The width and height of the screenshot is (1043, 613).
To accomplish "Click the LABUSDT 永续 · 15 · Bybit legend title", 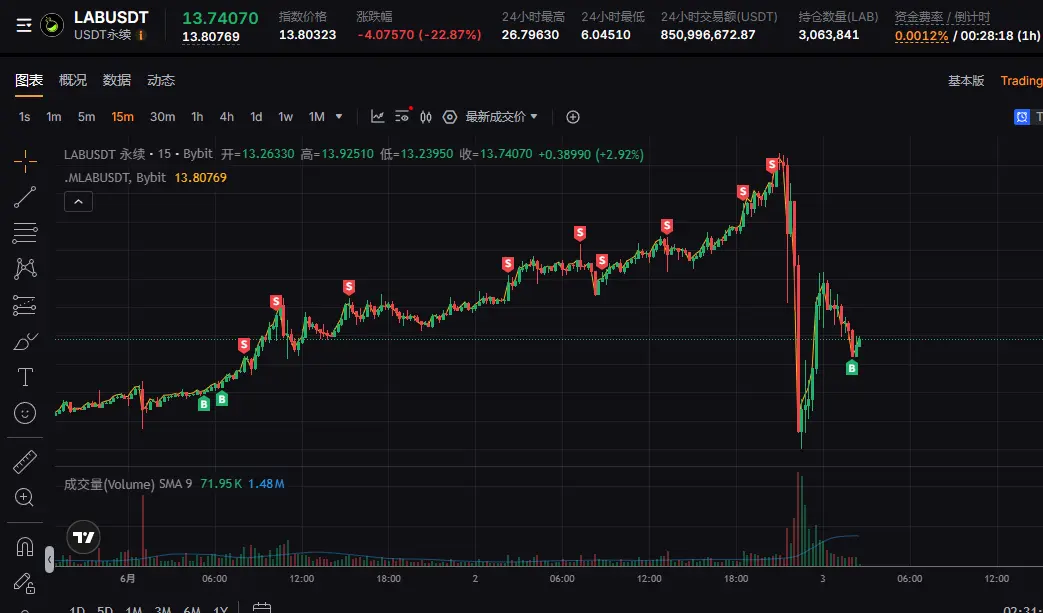I will [x=138, y=154].
